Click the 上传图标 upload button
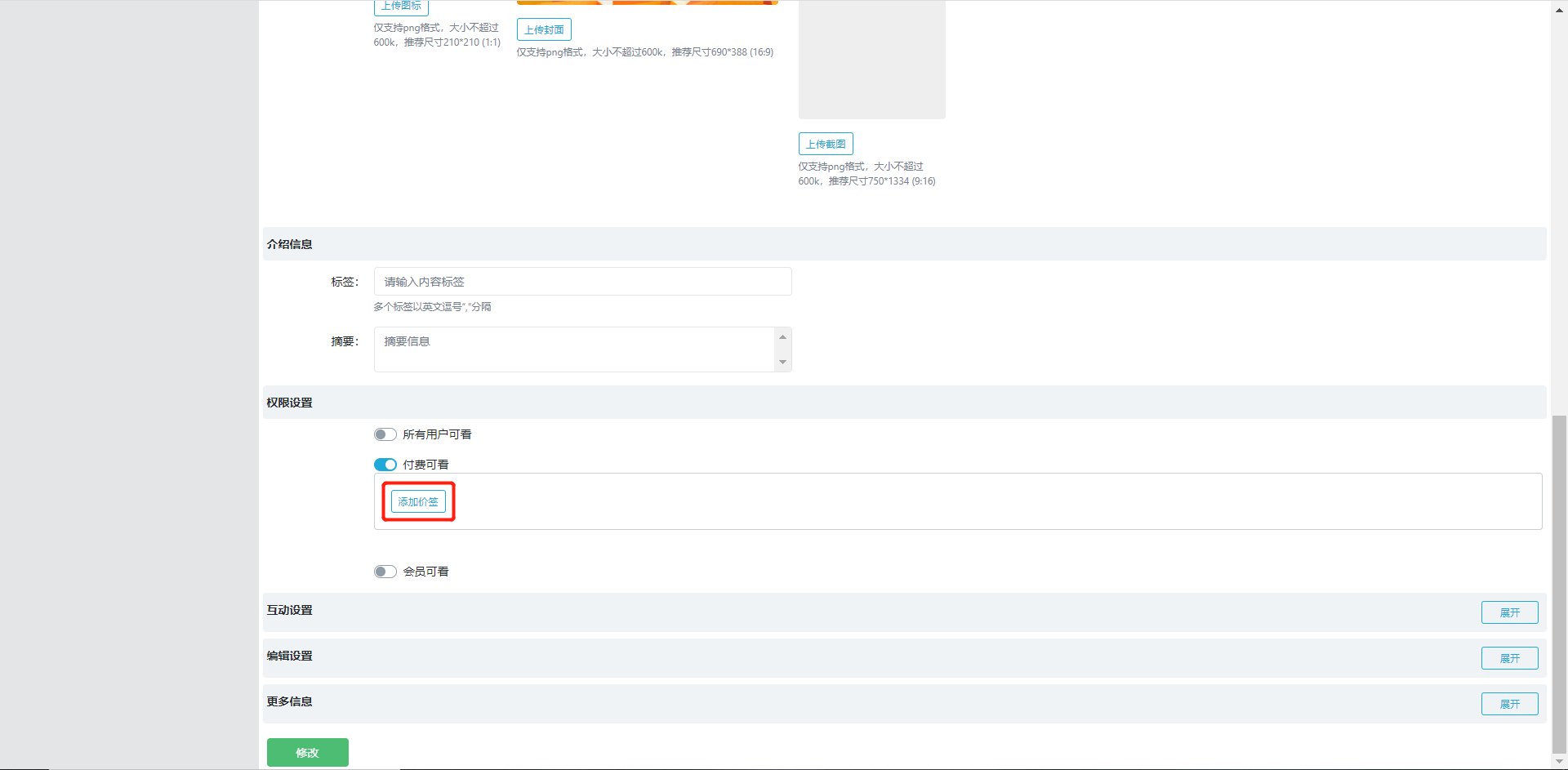This screenshot has width=1568, height=770. pos(401,7)
